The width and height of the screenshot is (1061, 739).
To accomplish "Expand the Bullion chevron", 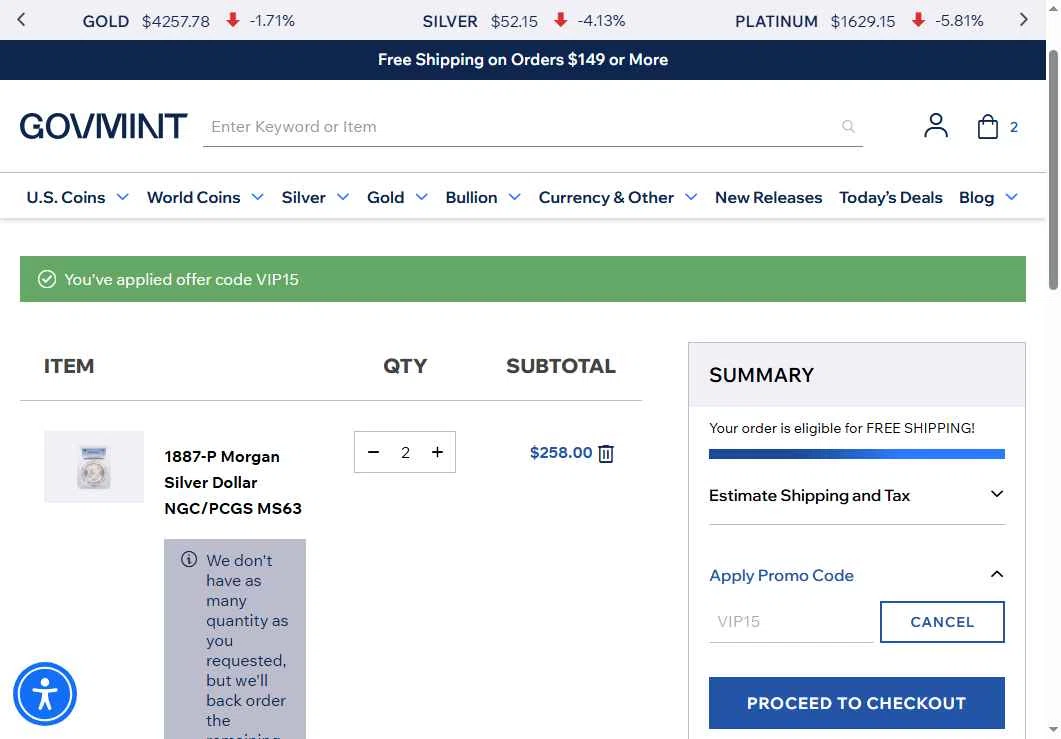I will [515, 197].
